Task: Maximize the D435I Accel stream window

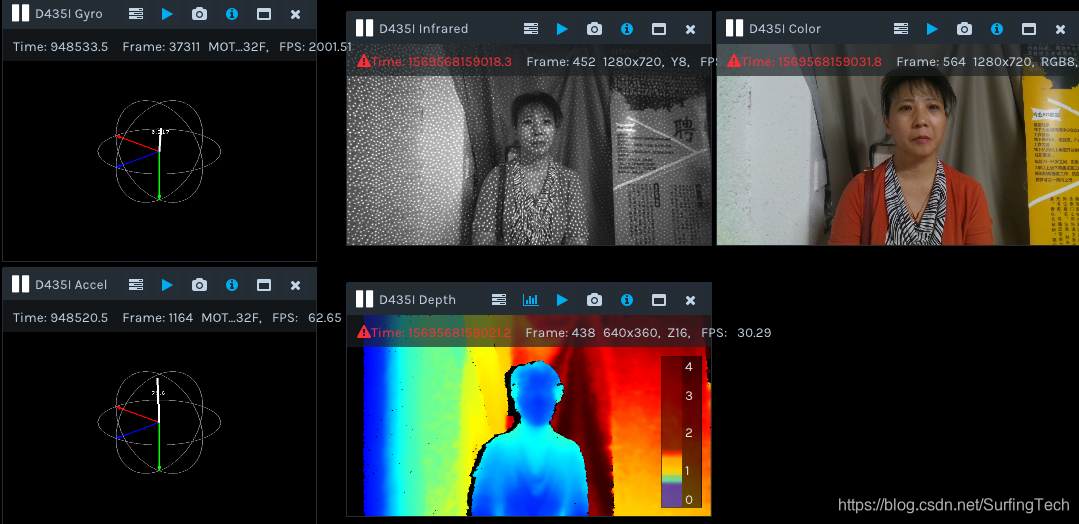Action: click(x=264, y=284)
